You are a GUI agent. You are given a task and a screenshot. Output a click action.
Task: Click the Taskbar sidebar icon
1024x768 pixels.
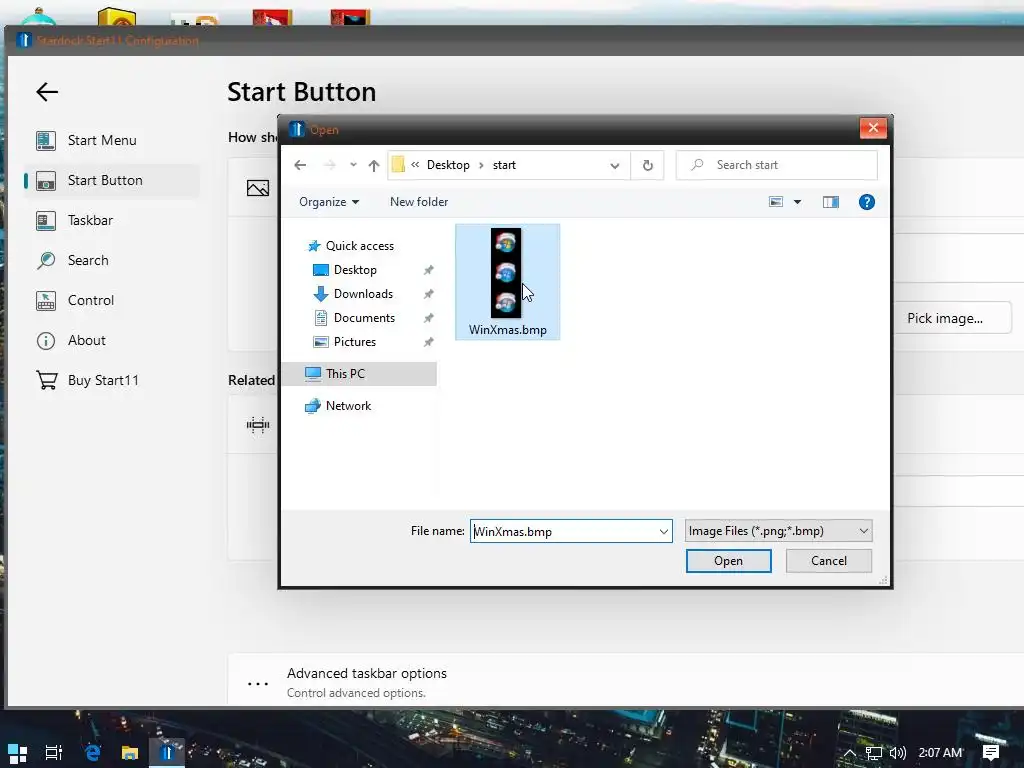(46, 221)
